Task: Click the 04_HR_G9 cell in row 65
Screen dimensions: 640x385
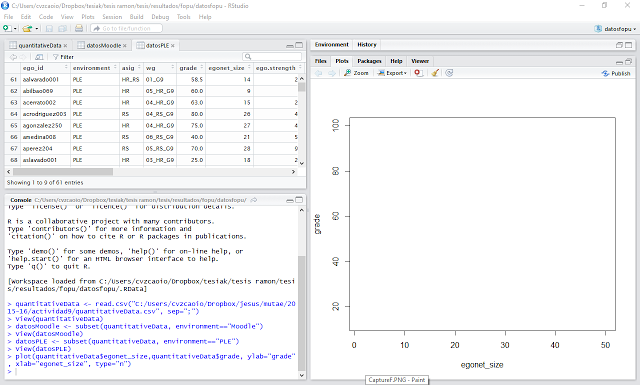Action: click(x=160, y=125)
